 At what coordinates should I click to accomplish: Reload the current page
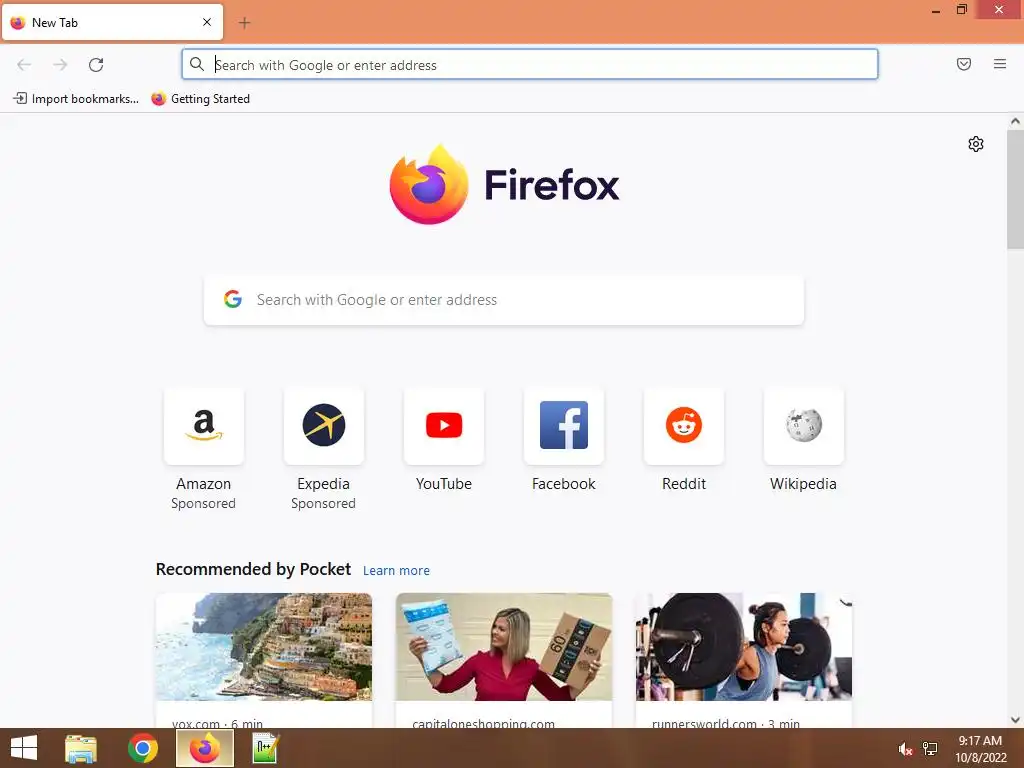point(96,65)
